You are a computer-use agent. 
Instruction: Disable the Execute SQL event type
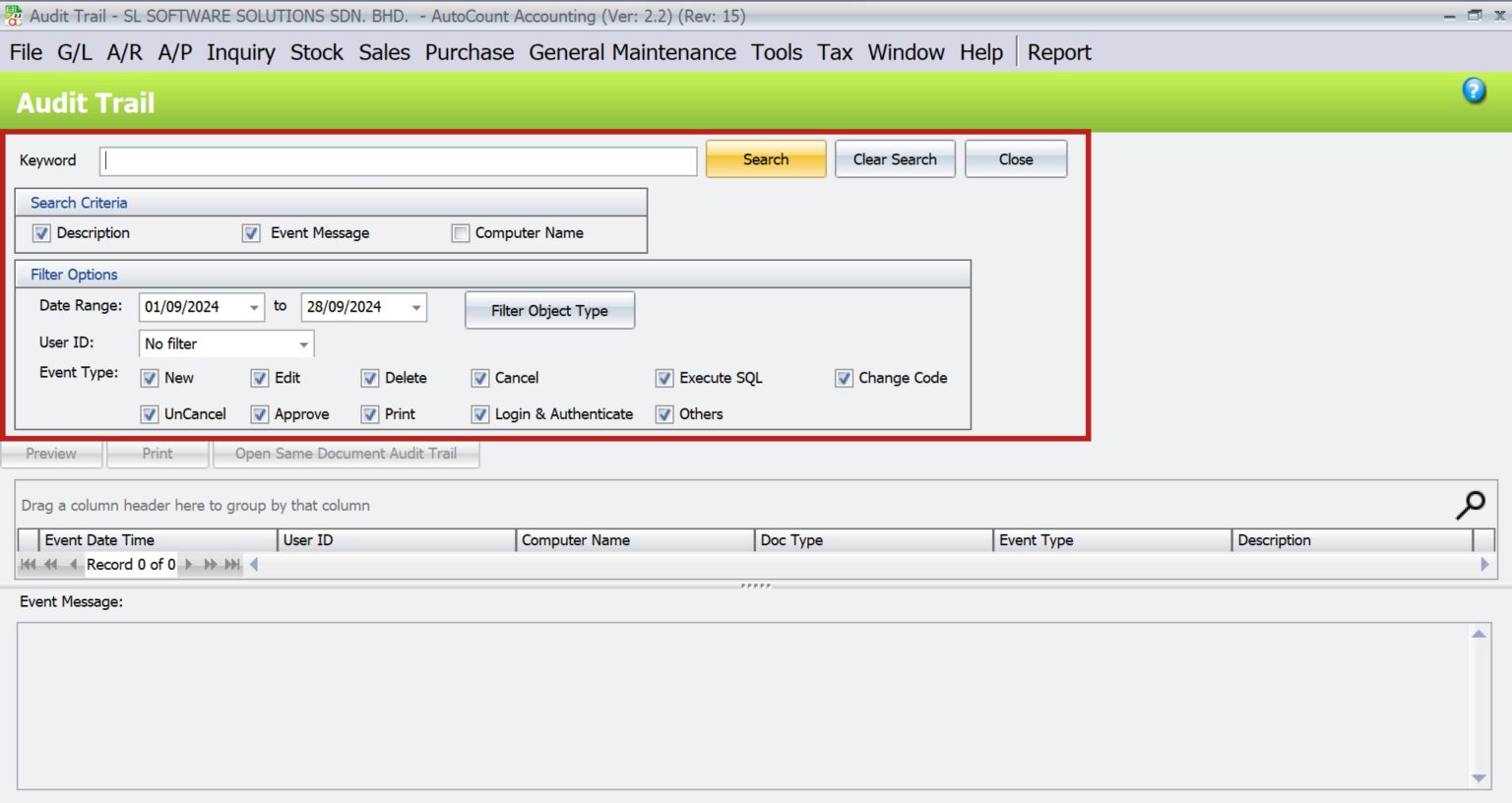(664, 378)
